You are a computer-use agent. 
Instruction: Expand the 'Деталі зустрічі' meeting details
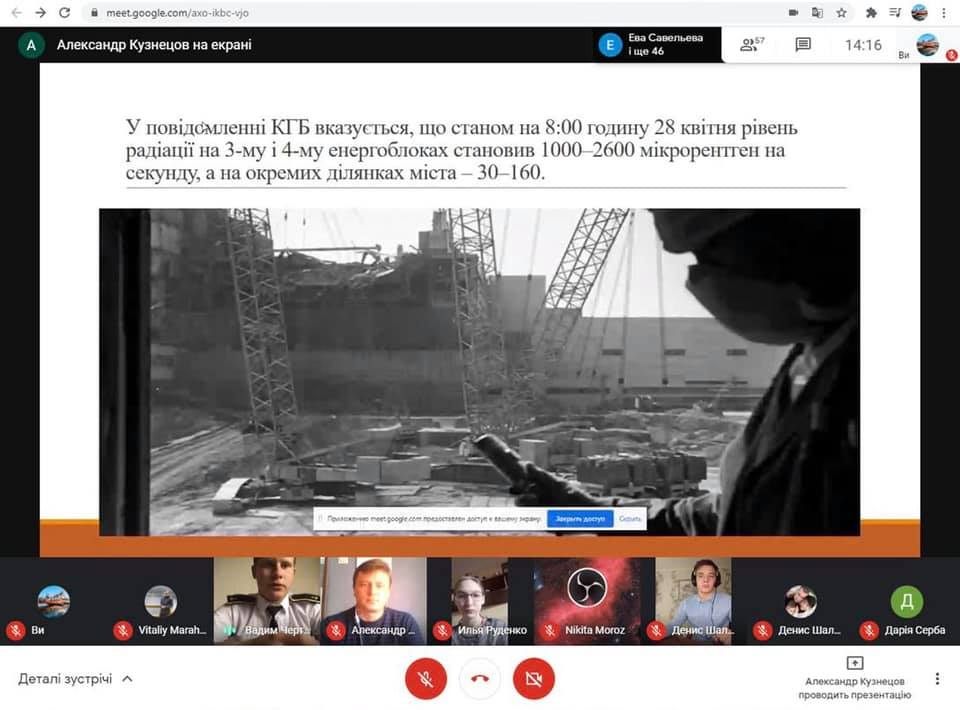point(76,679)
